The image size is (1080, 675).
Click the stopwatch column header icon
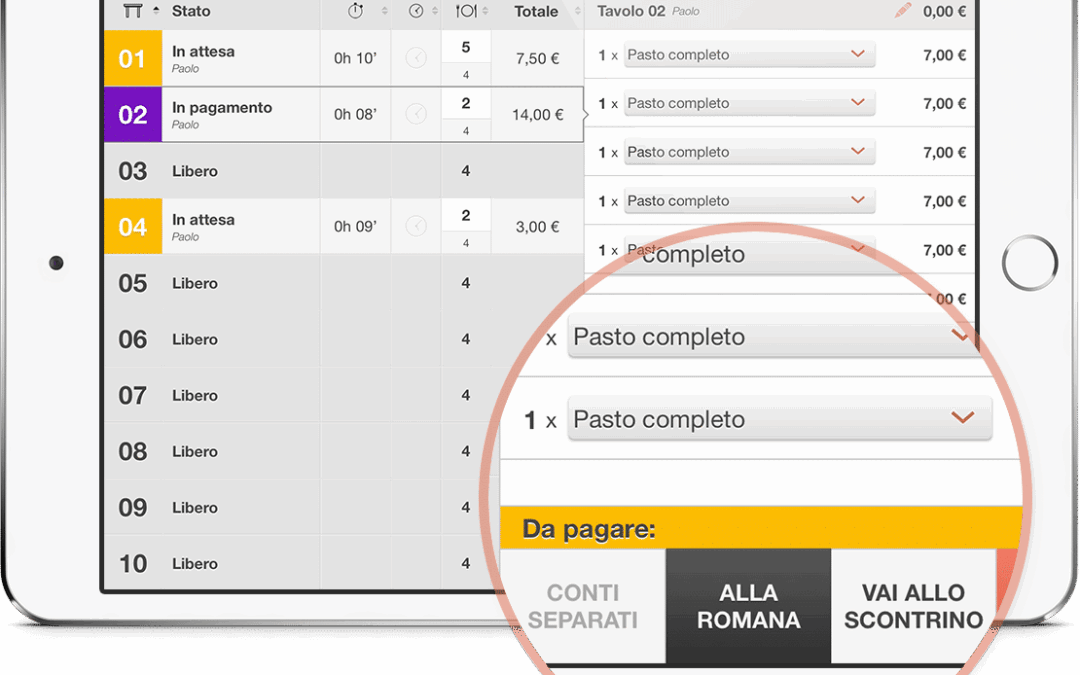(x=355, y=11)
